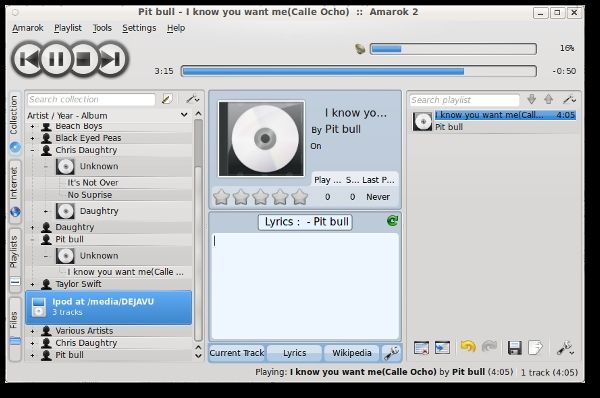Open playlist search options wrench

pyautogui.click(x=569, y=100)
